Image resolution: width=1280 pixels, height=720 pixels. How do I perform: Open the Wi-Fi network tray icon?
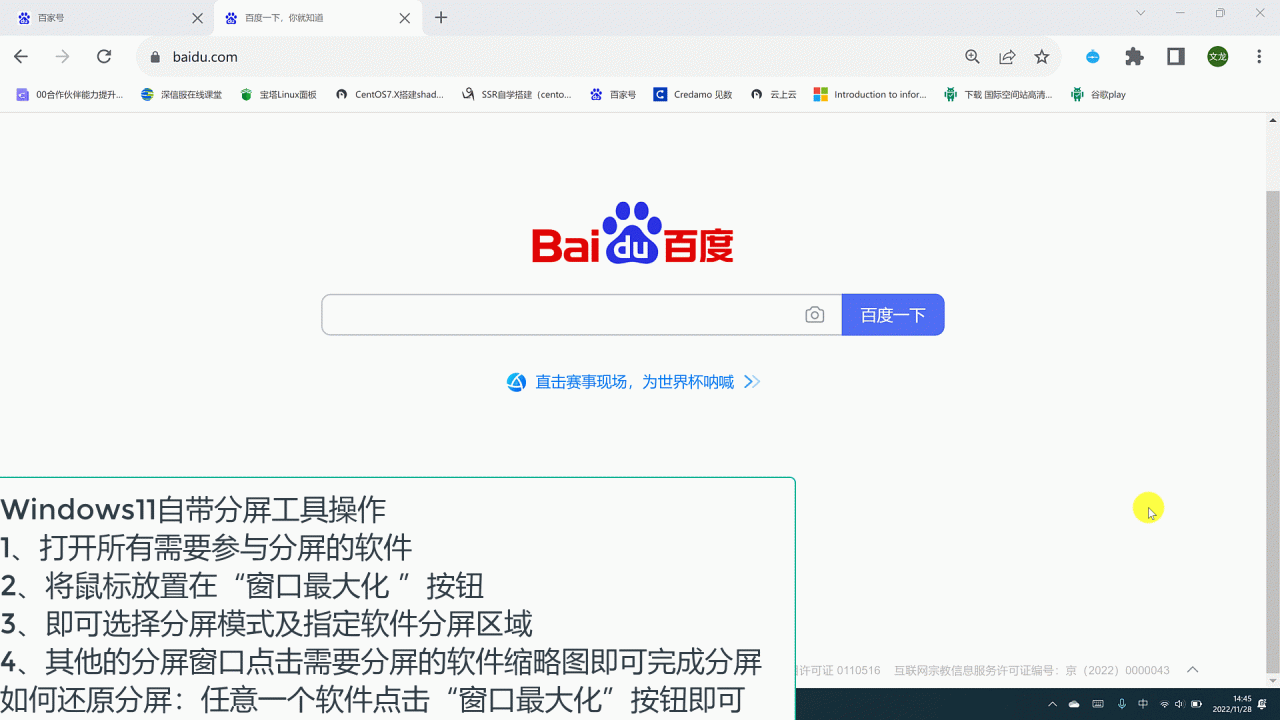coord(1164,704)
